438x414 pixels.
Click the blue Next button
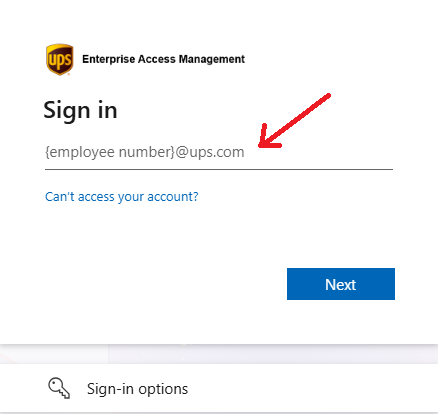(341, 284)
